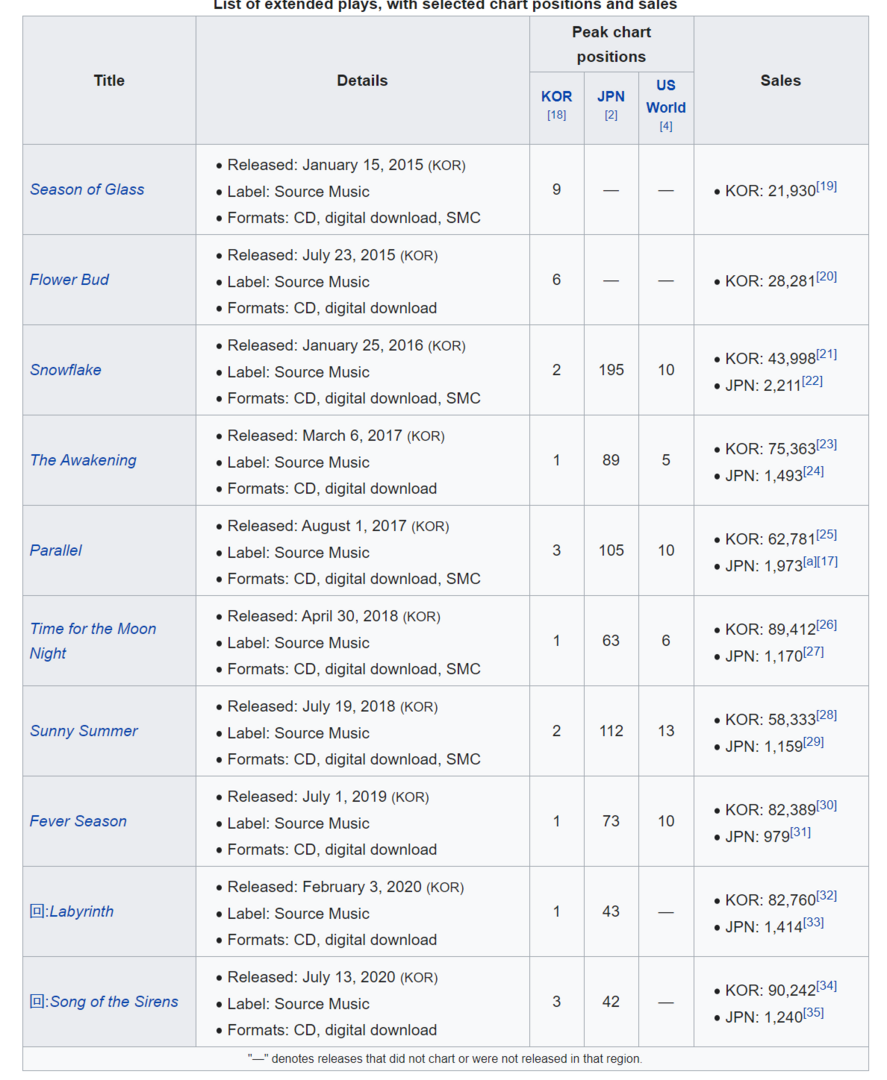Click the JPN peak value 195
Screen dimensions: 887x1080
coord(611,370)
